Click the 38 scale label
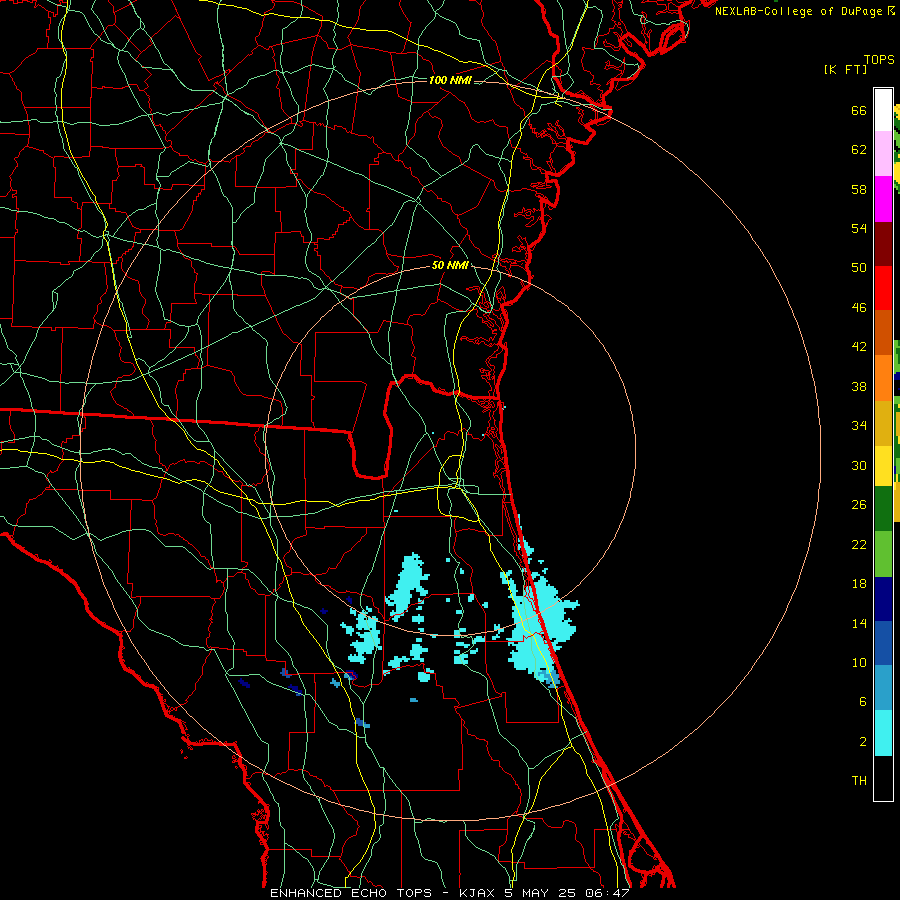The width and height of the screenshot is (900, 900). 859,386
